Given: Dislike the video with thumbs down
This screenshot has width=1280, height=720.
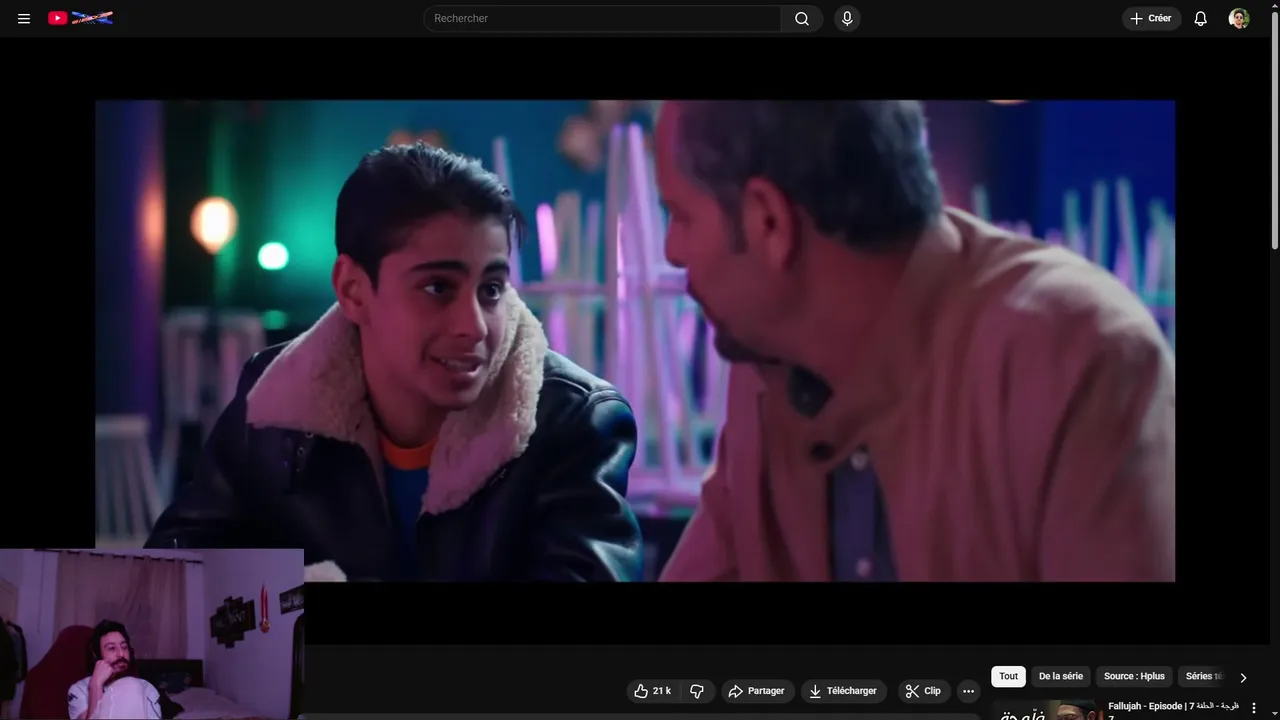Looking at the screenshot, I should pyautogui.click(x=697, y=691).
